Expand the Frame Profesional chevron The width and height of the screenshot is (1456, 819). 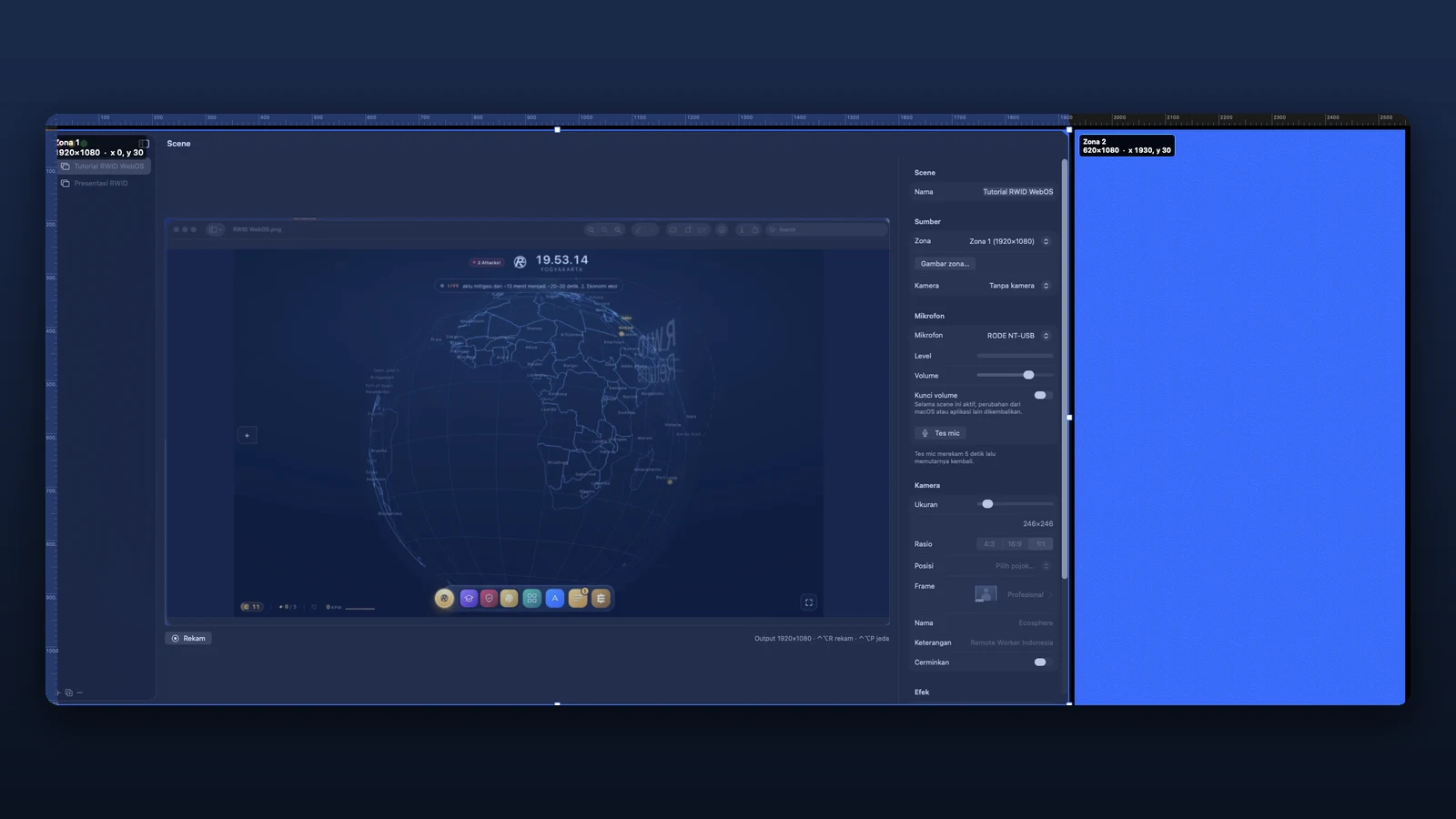coord(1051,595)
